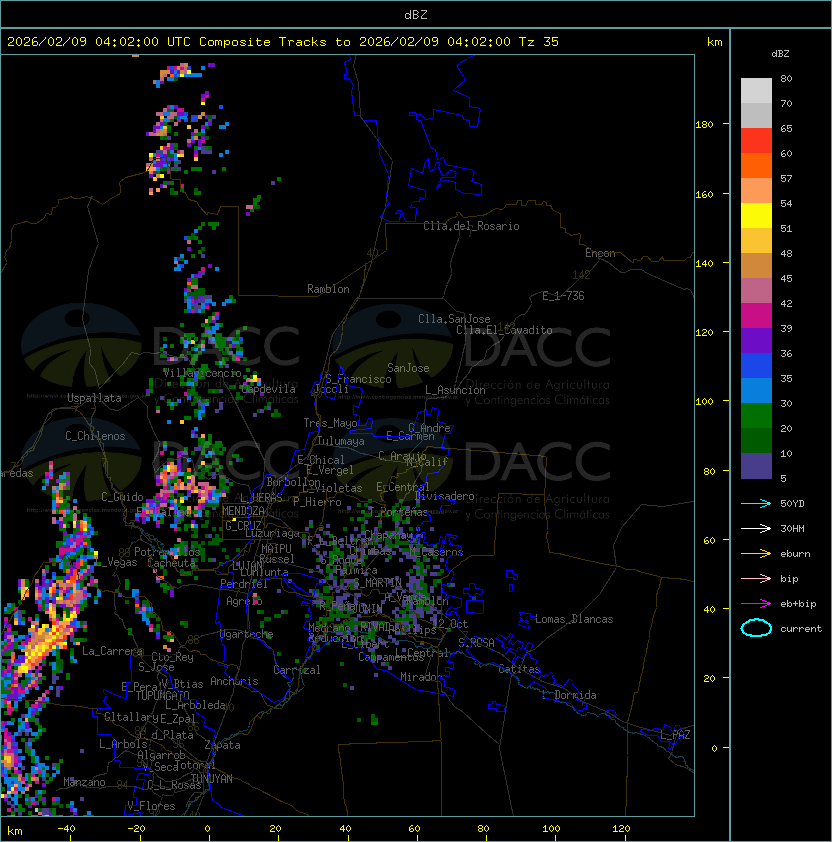The height and width of the screenshot is (842, 832).
Task: Click the 'TUPUNGATO' map label
Action: click(x=162, y=695)
